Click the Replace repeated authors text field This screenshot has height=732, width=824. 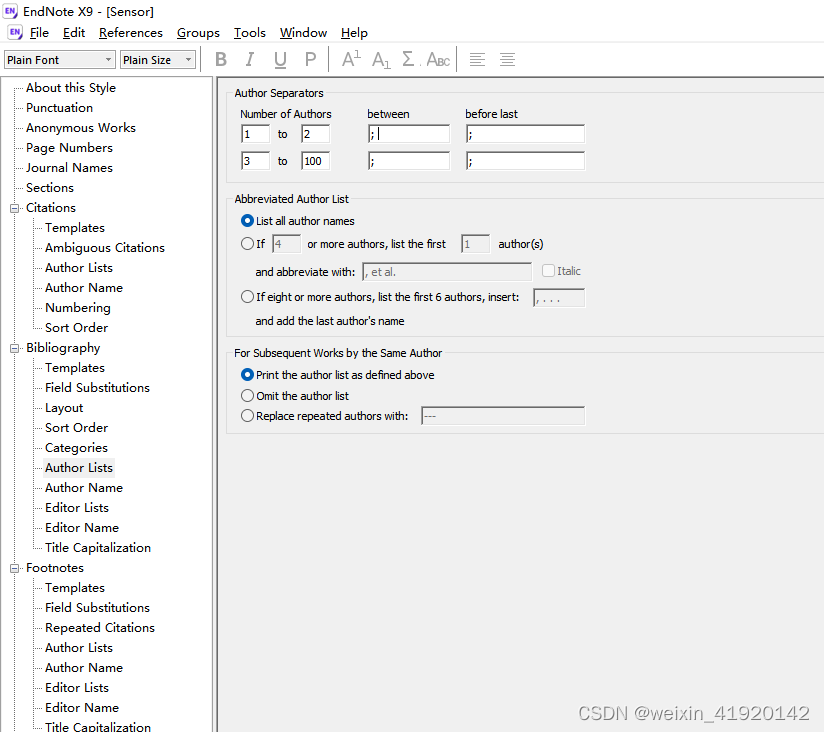[x=503, y=416]
